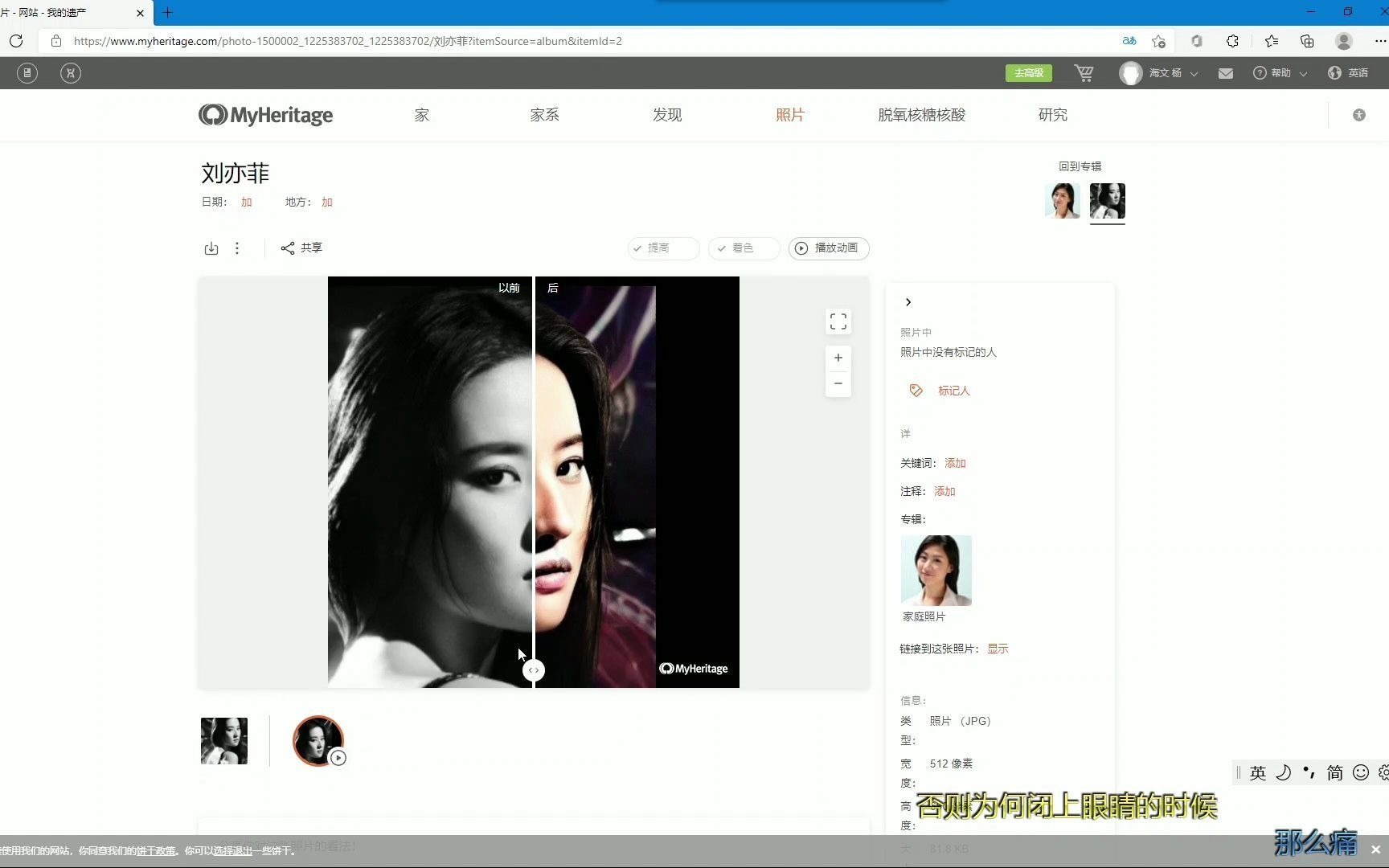Click the 英 input mode indicator in IME bar

coord(1258,772)
